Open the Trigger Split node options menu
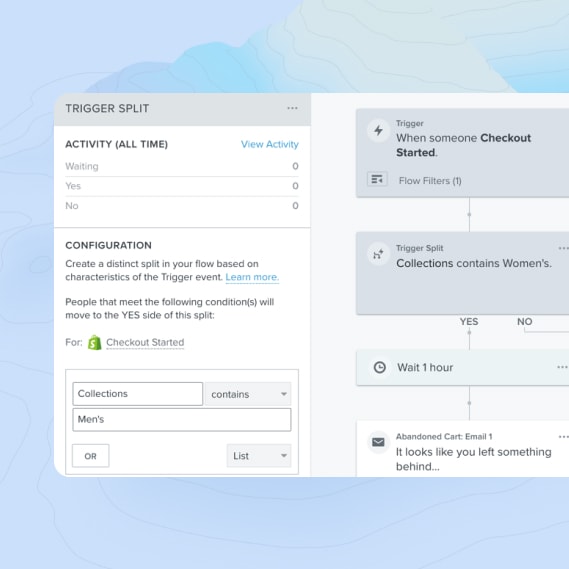Viewport: 569px width, 569px height. [x=564, y=249]
